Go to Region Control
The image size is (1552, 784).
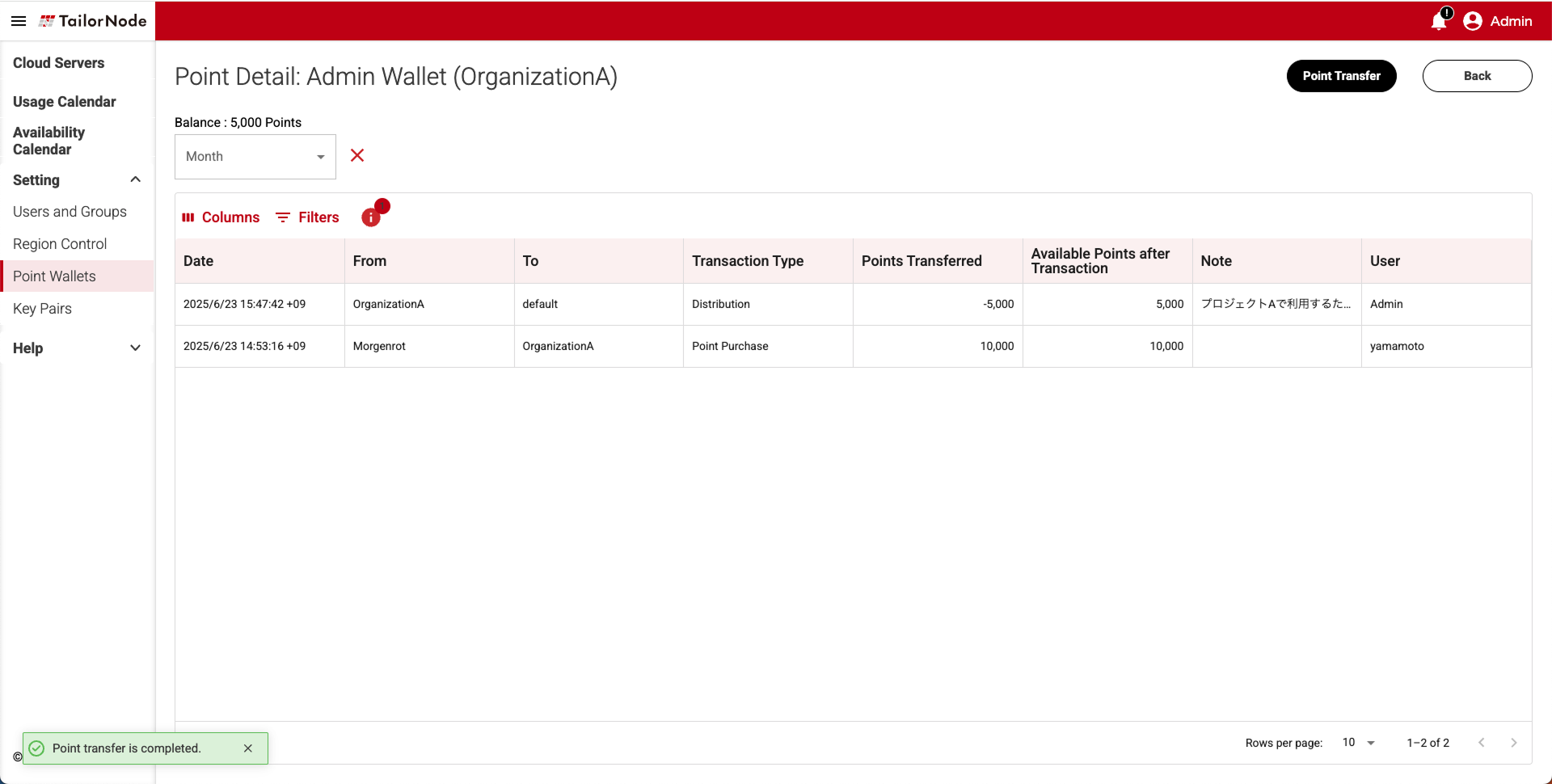click(x=60, y=244)
